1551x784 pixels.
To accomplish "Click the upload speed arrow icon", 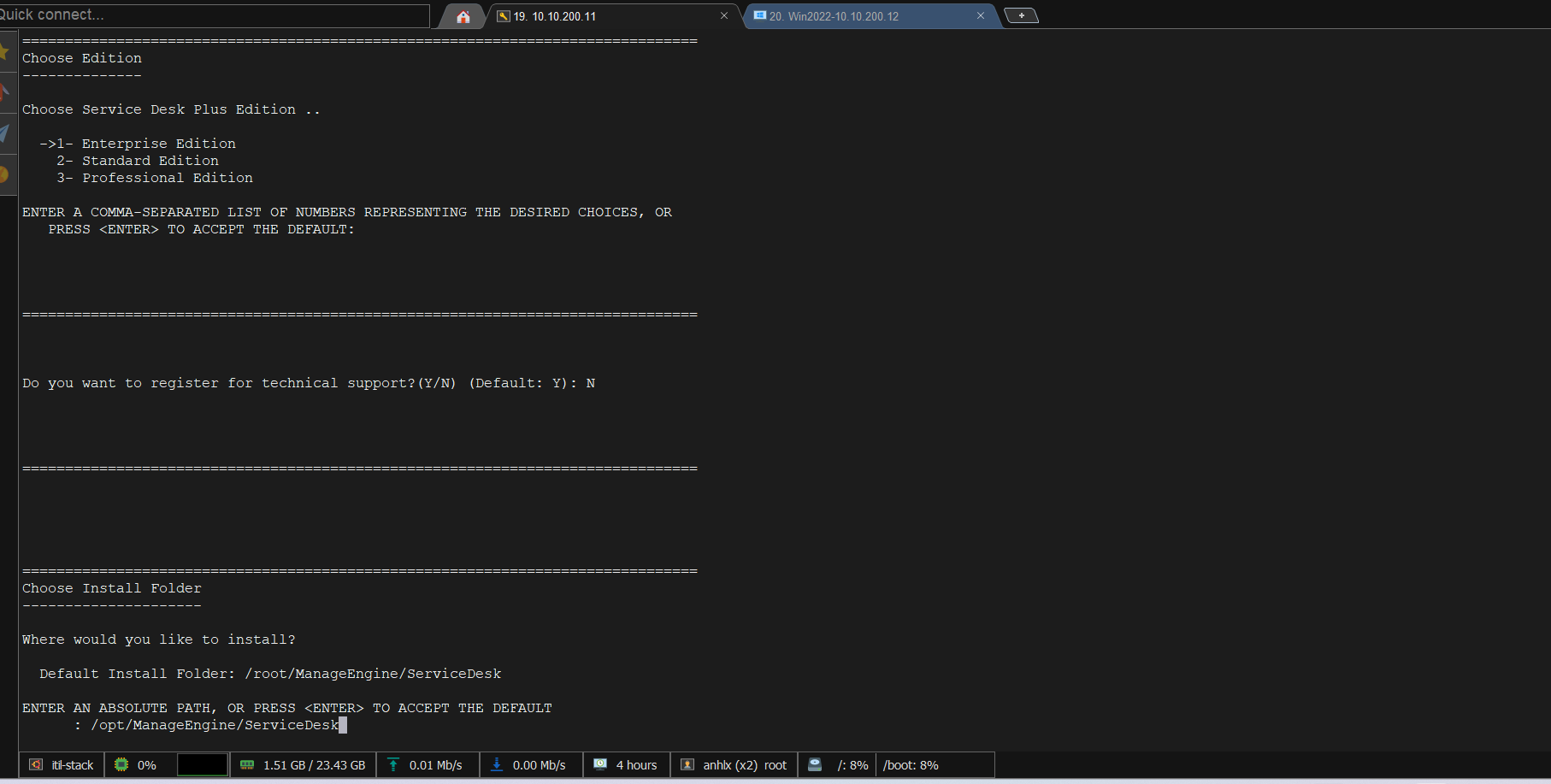I will (x=393, y=765).
